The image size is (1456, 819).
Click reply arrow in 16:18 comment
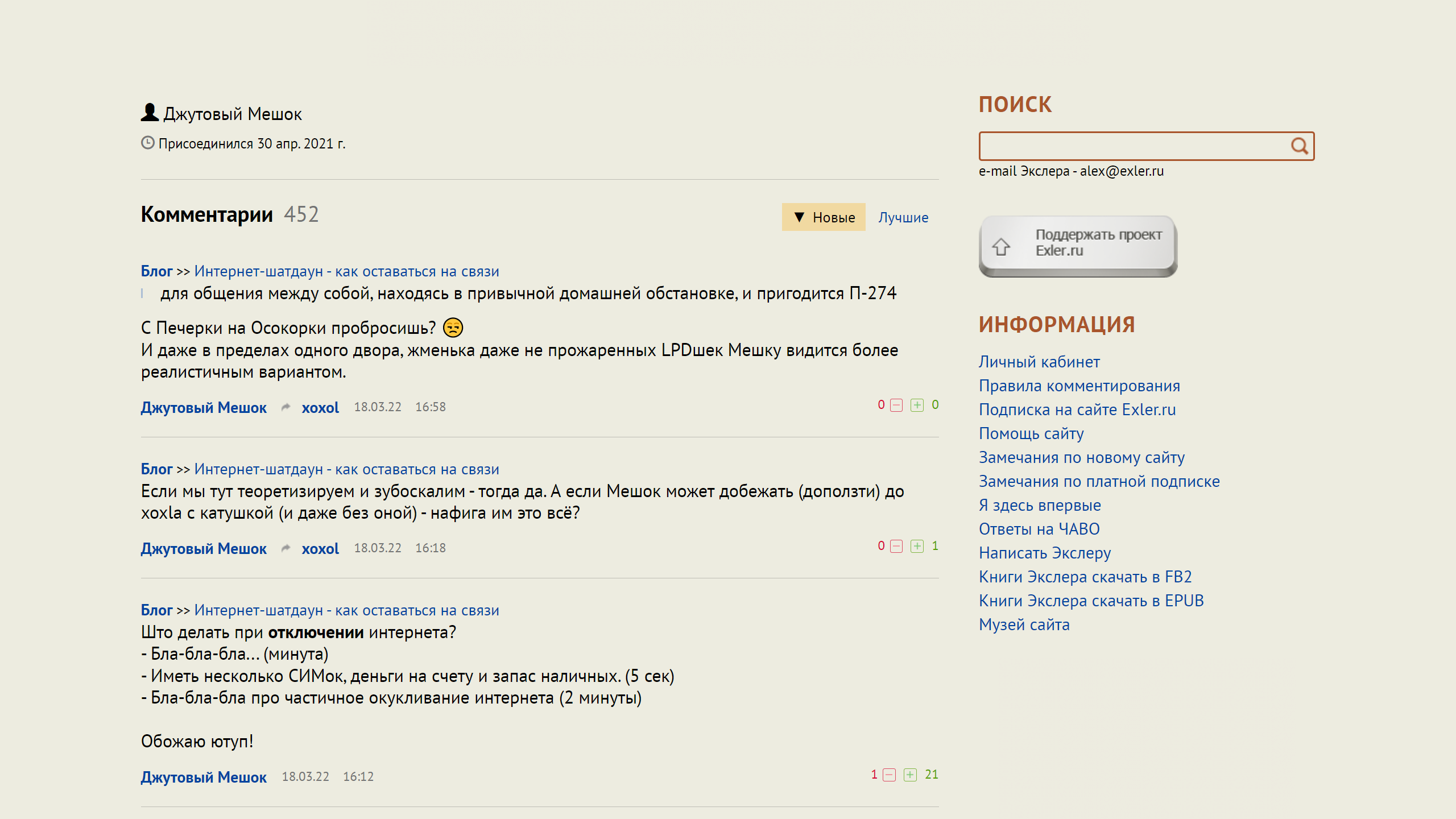pyautogui.click(x=286, y=548)
